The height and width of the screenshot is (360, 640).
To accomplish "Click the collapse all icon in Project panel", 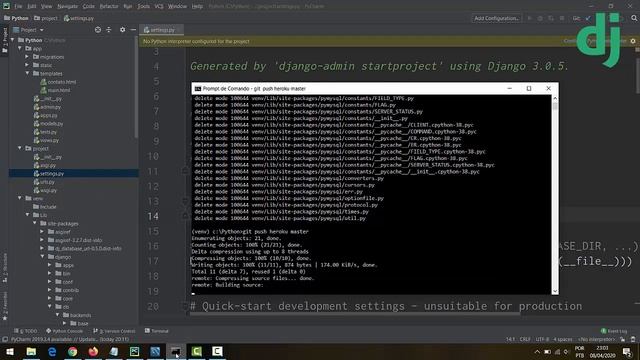I will [x=109, y=30].
